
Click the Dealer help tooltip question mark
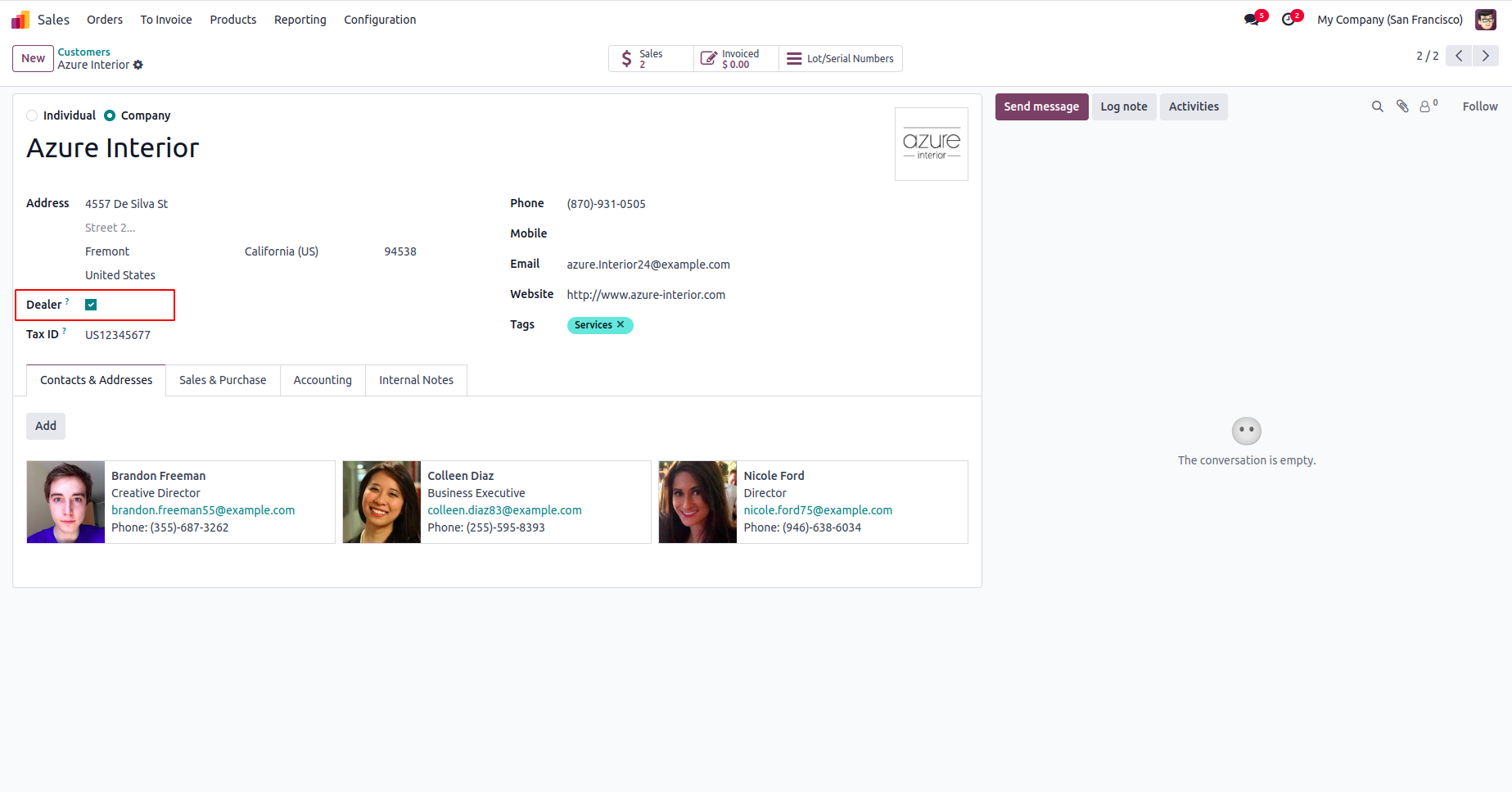pos(67,301)
